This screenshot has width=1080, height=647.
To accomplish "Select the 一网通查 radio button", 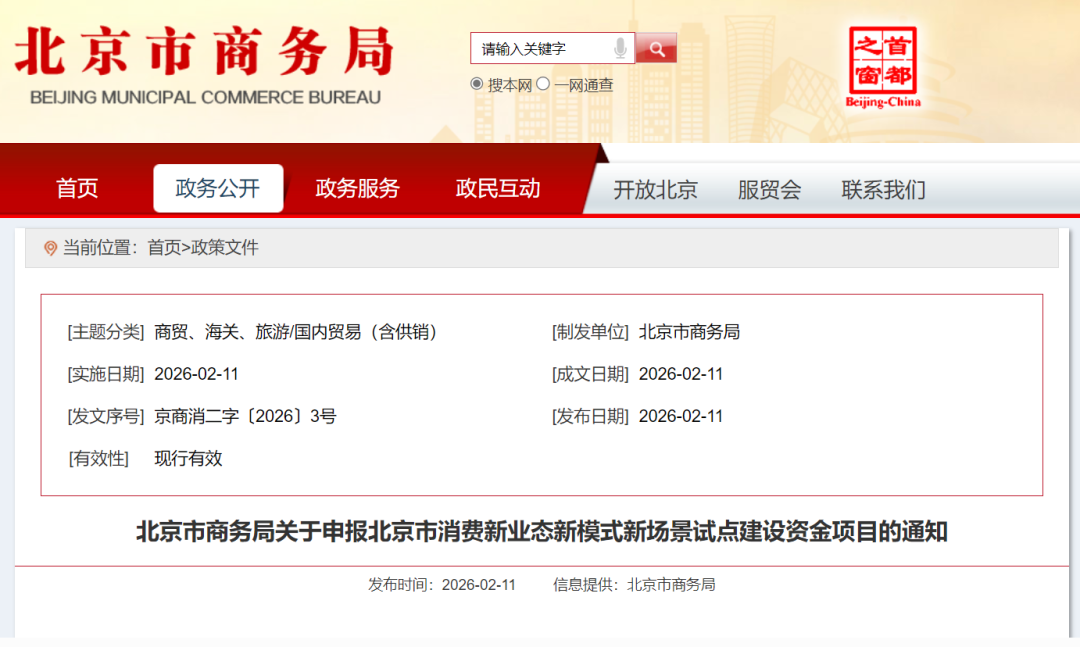I will point(542,84).
